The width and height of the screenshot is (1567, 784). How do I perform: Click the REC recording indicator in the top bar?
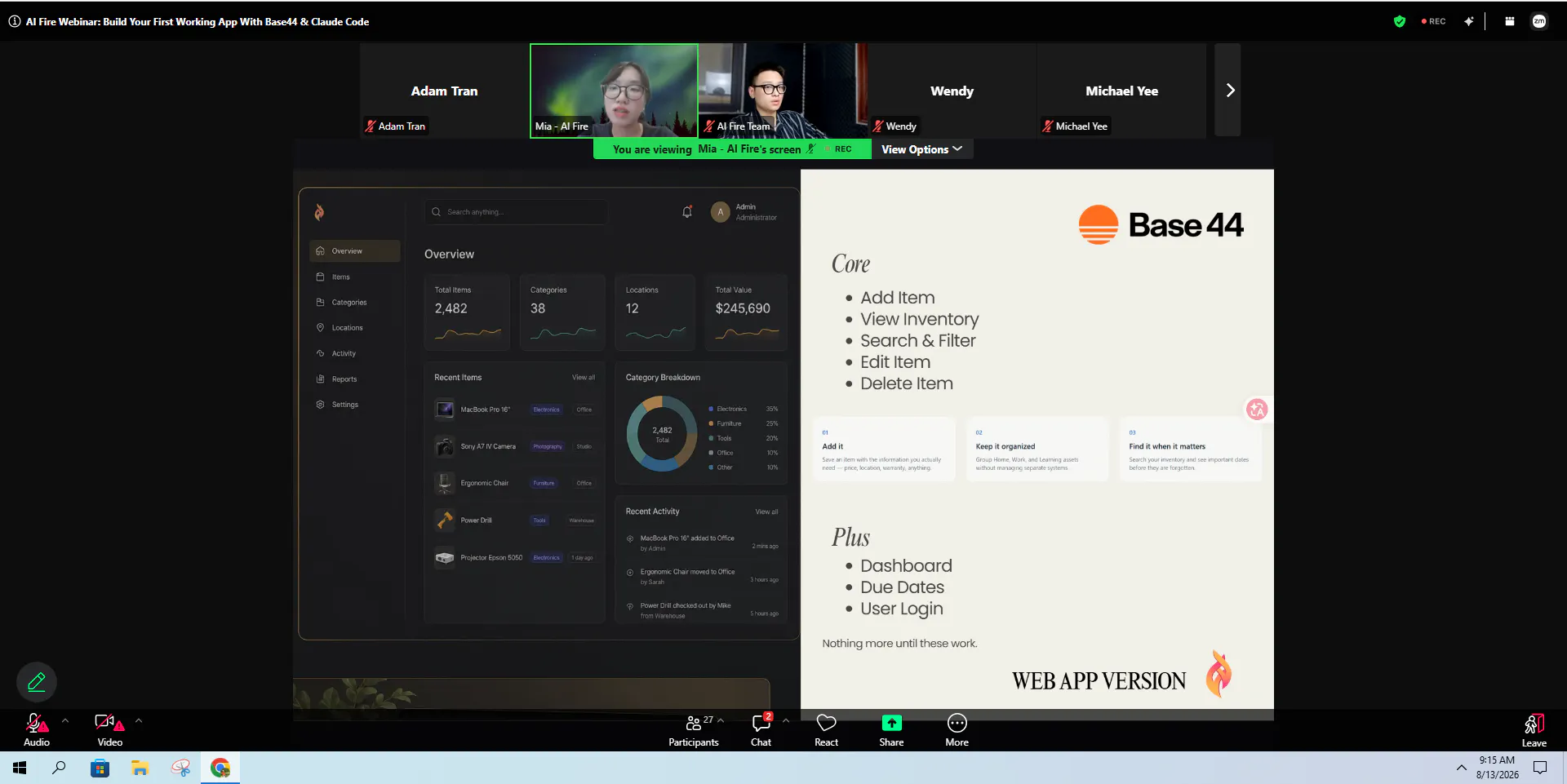pos(1433,22)
